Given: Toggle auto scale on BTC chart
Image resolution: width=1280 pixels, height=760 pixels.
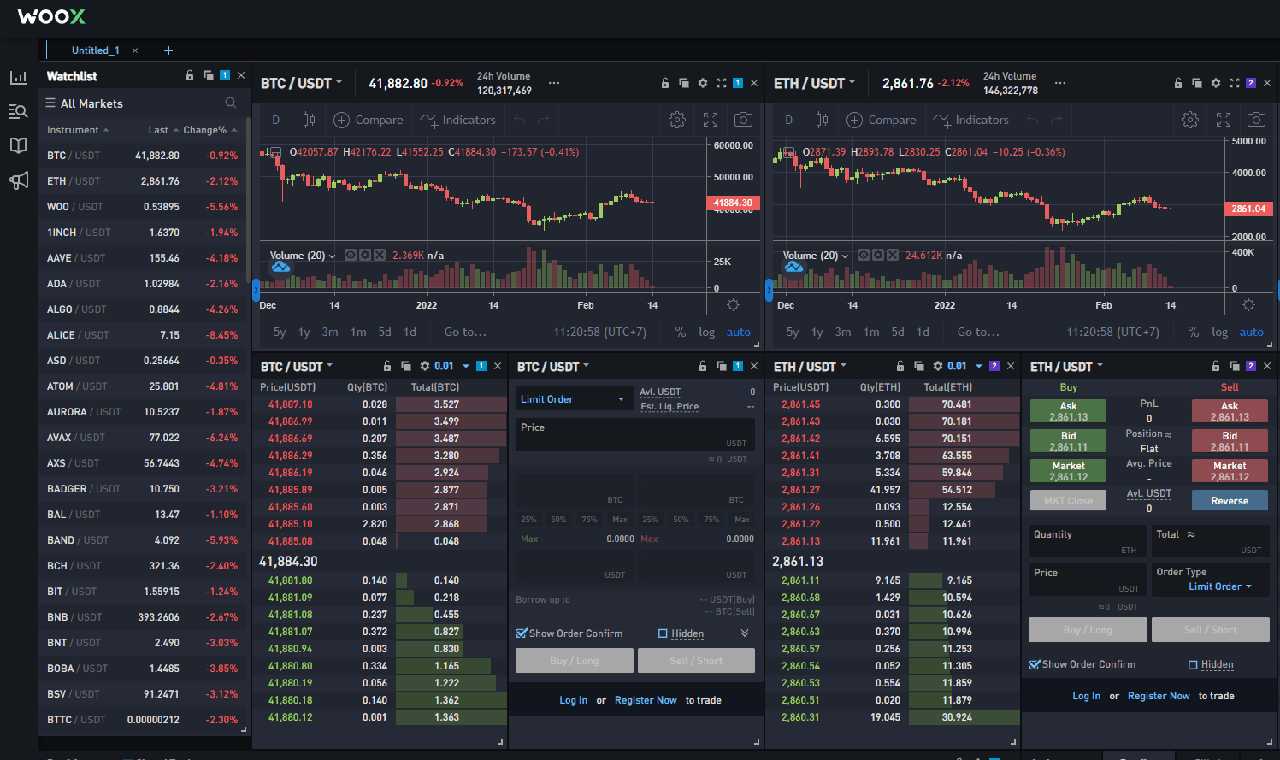Looking at the screenshot, I should coord(738,332).
